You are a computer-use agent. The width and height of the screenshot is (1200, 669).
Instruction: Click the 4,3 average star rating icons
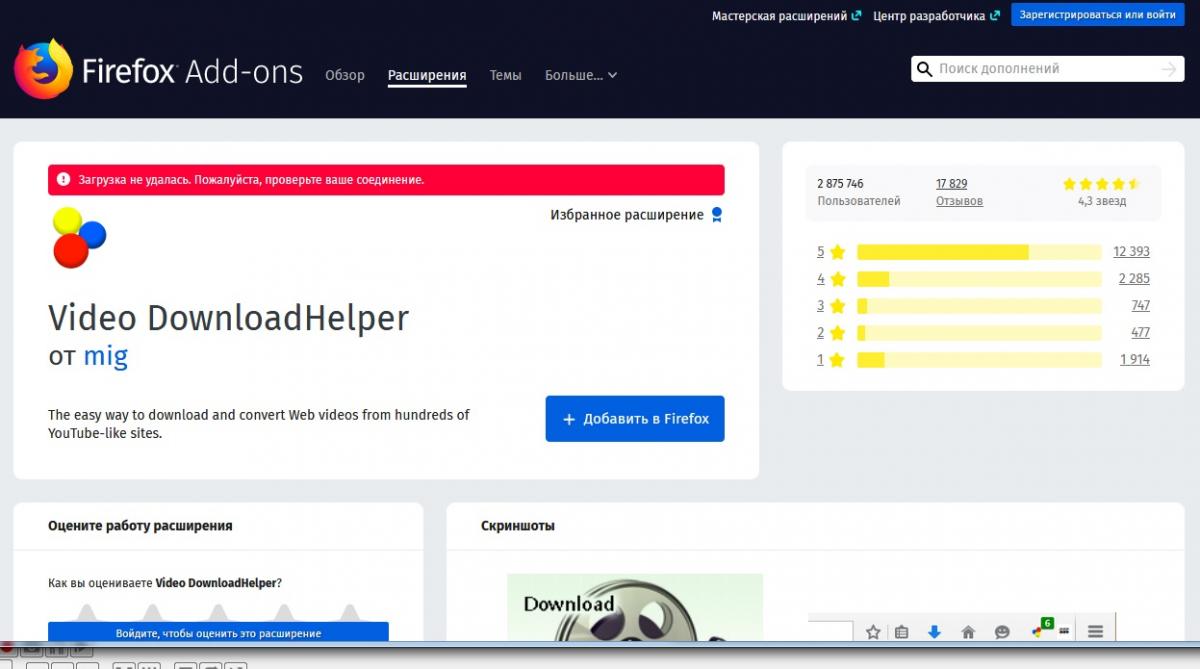tap(1101, 184)
